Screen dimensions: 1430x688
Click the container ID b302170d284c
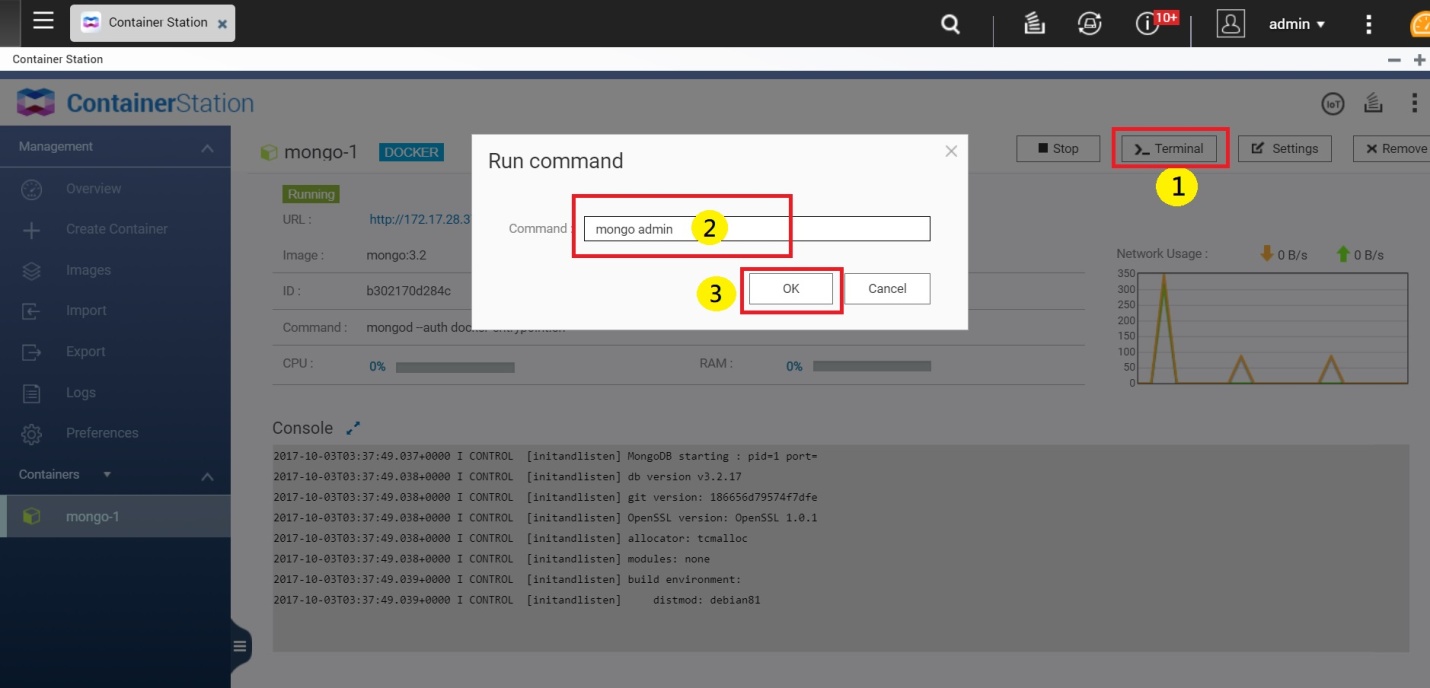(x=409, y=291)
